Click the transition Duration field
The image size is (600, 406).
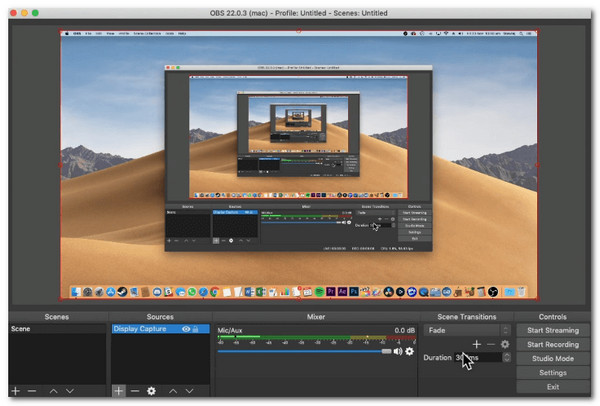click(x=478, y=357)
